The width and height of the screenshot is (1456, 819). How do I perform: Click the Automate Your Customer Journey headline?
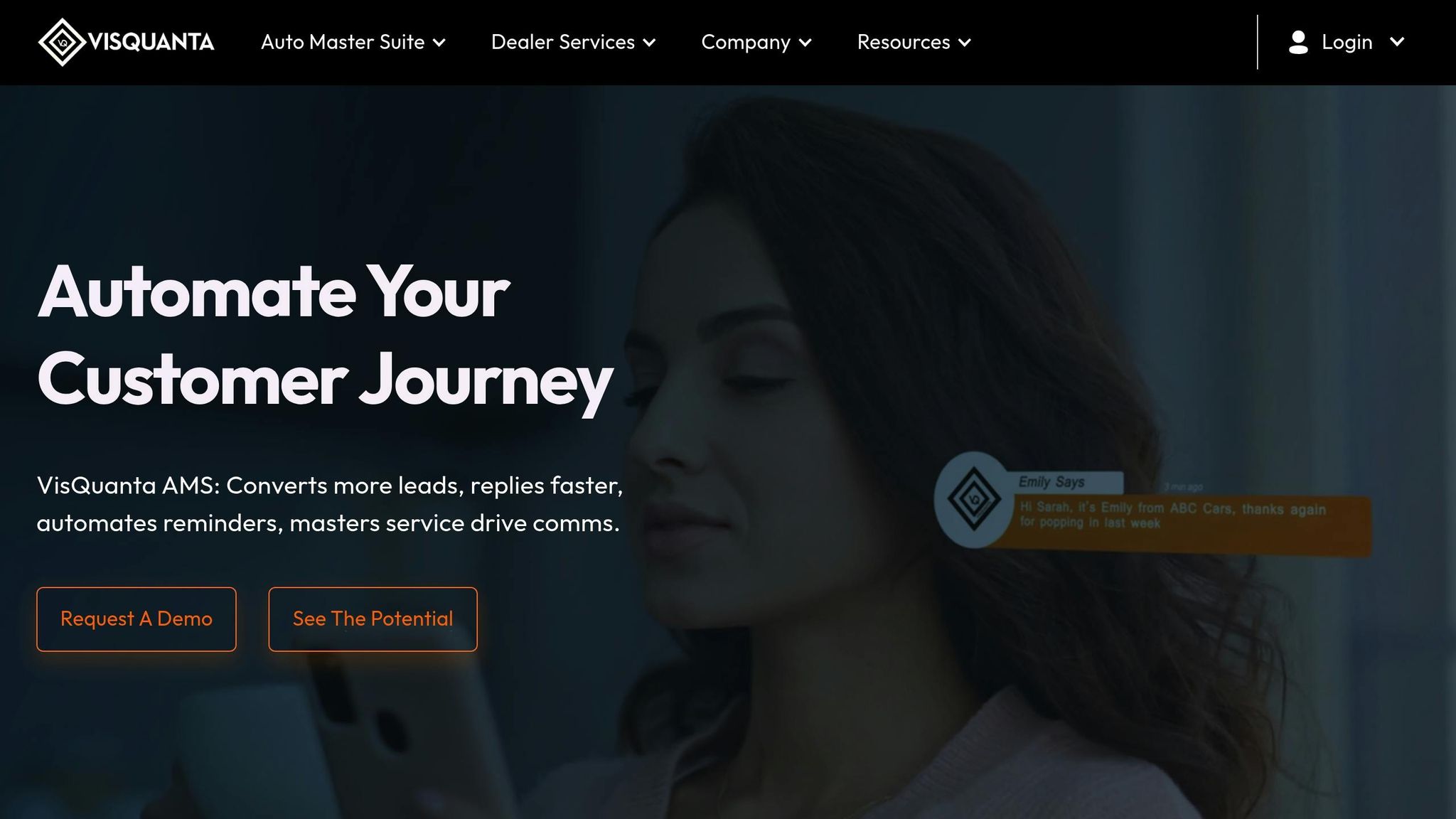click(325, 336)
